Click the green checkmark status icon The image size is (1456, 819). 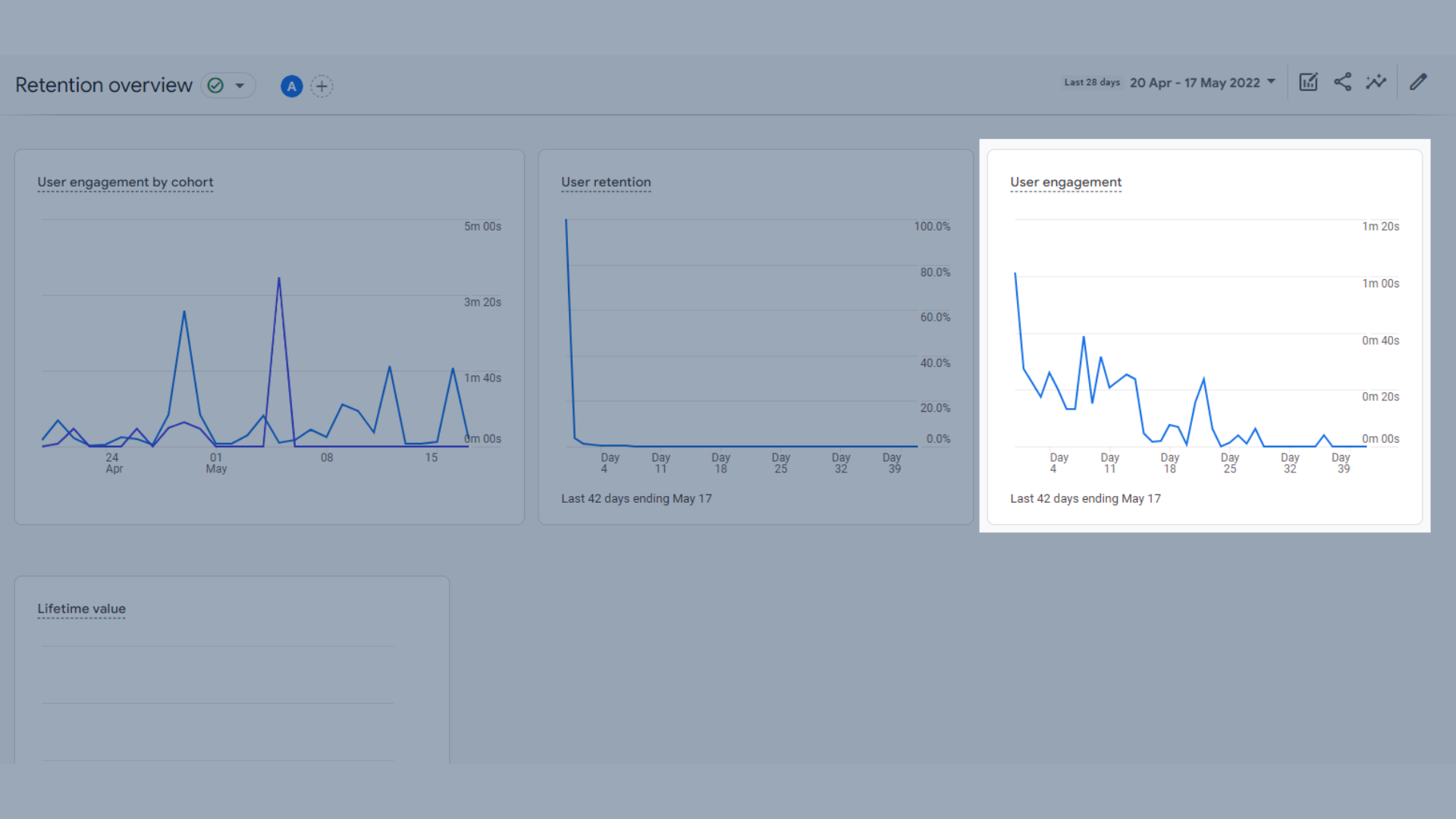215,86
